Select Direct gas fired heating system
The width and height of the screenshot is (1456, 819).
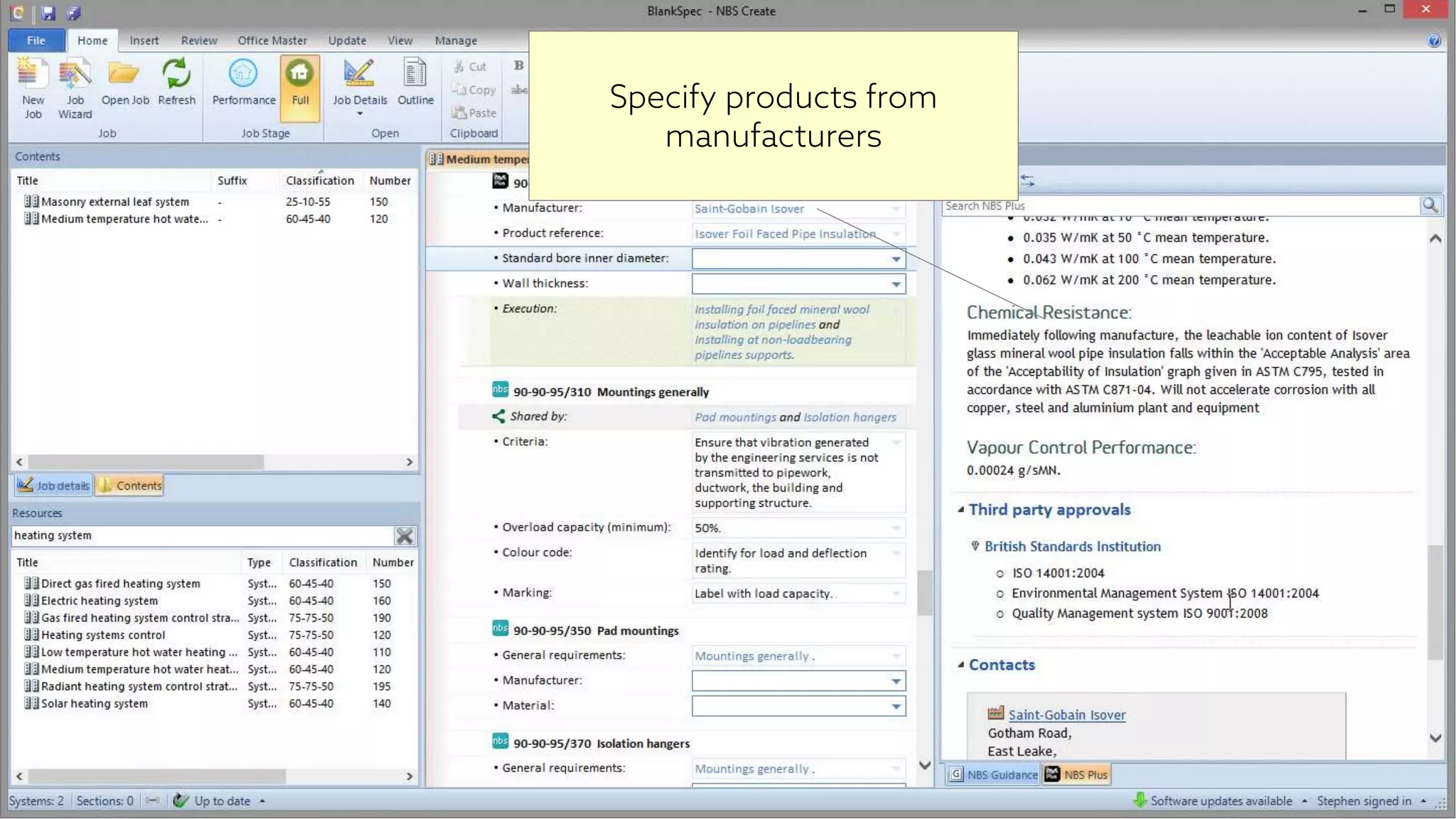click(213, 584)
